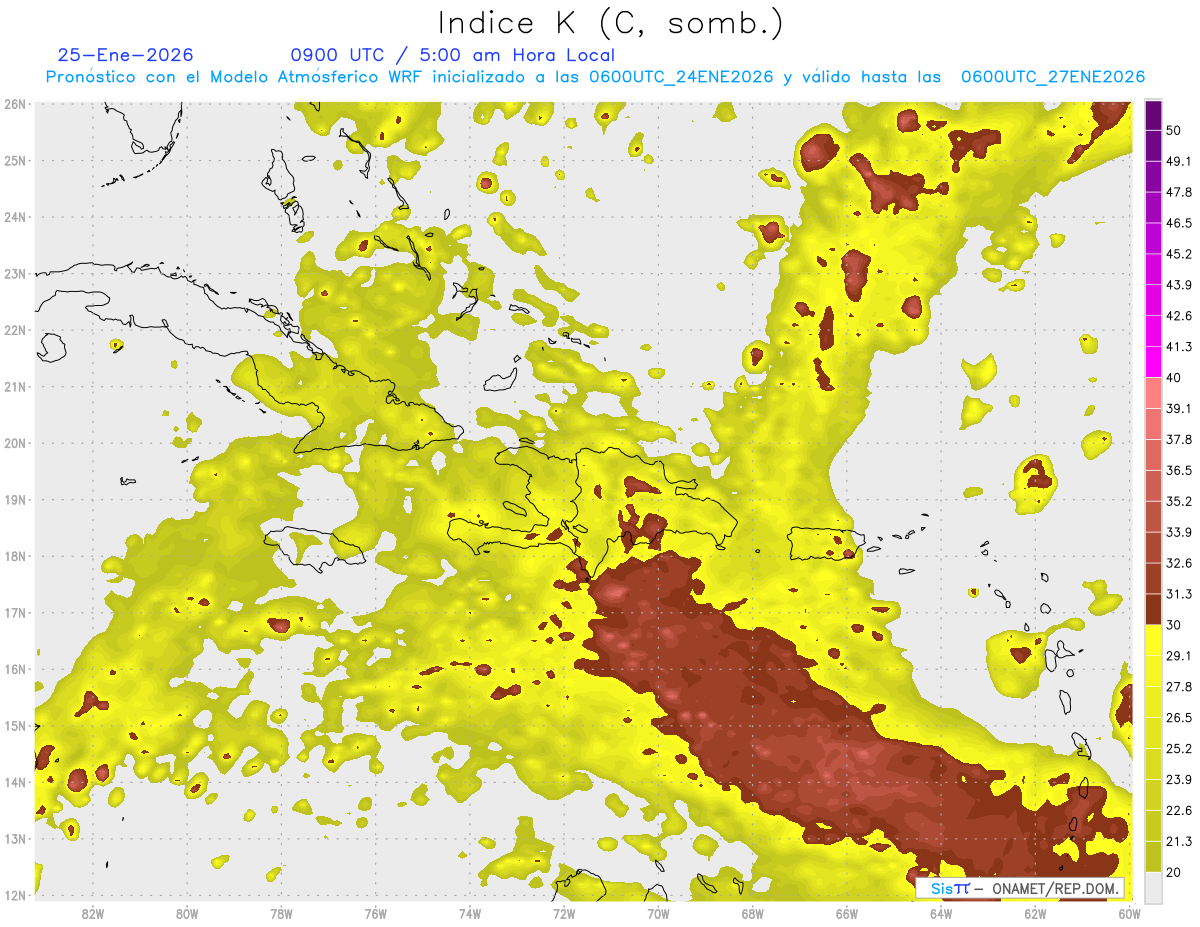
Task: Click the latitude label "12N"
Action: 14,895
